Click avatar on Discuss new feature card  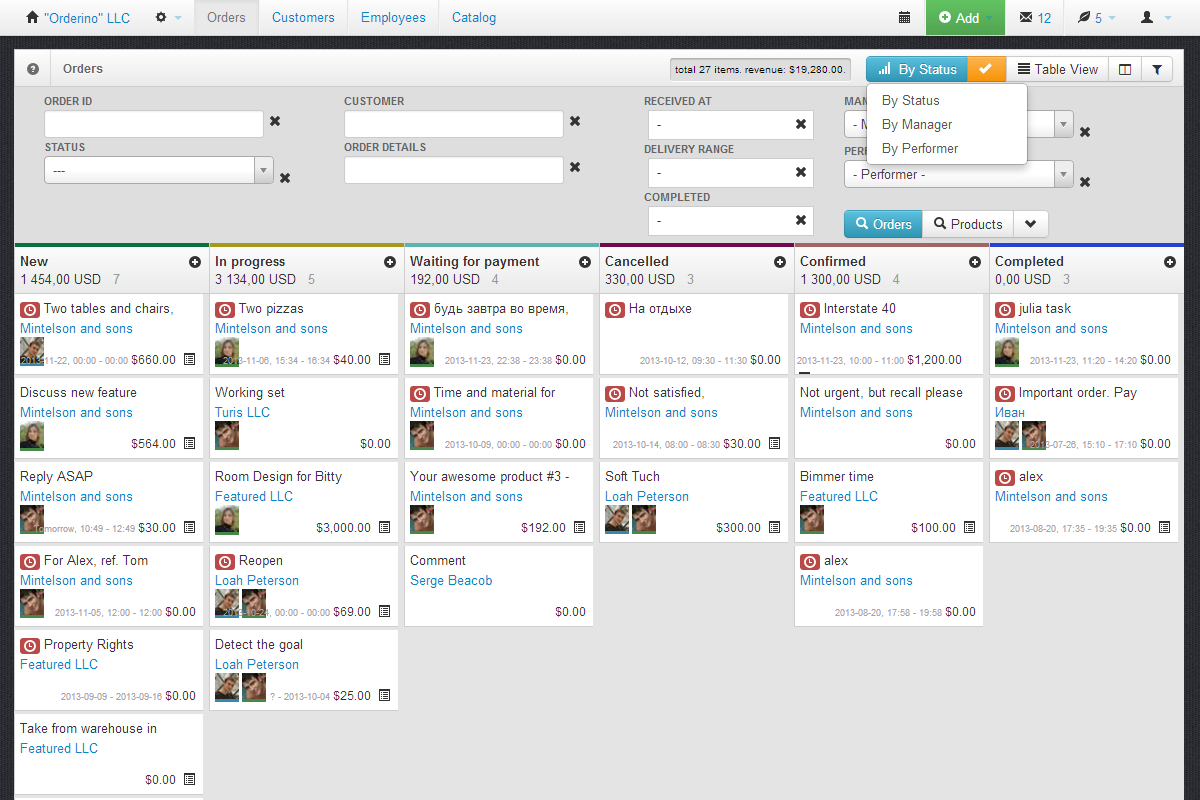click(32, 435)
